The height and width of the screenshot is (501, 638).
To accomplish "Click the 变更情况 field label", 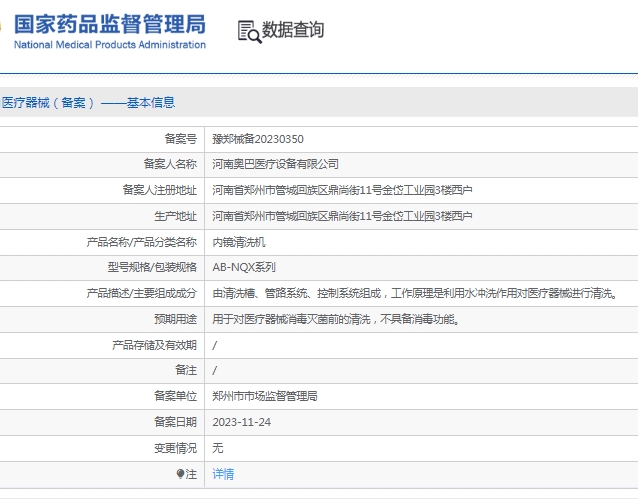I will coord(175,448).
